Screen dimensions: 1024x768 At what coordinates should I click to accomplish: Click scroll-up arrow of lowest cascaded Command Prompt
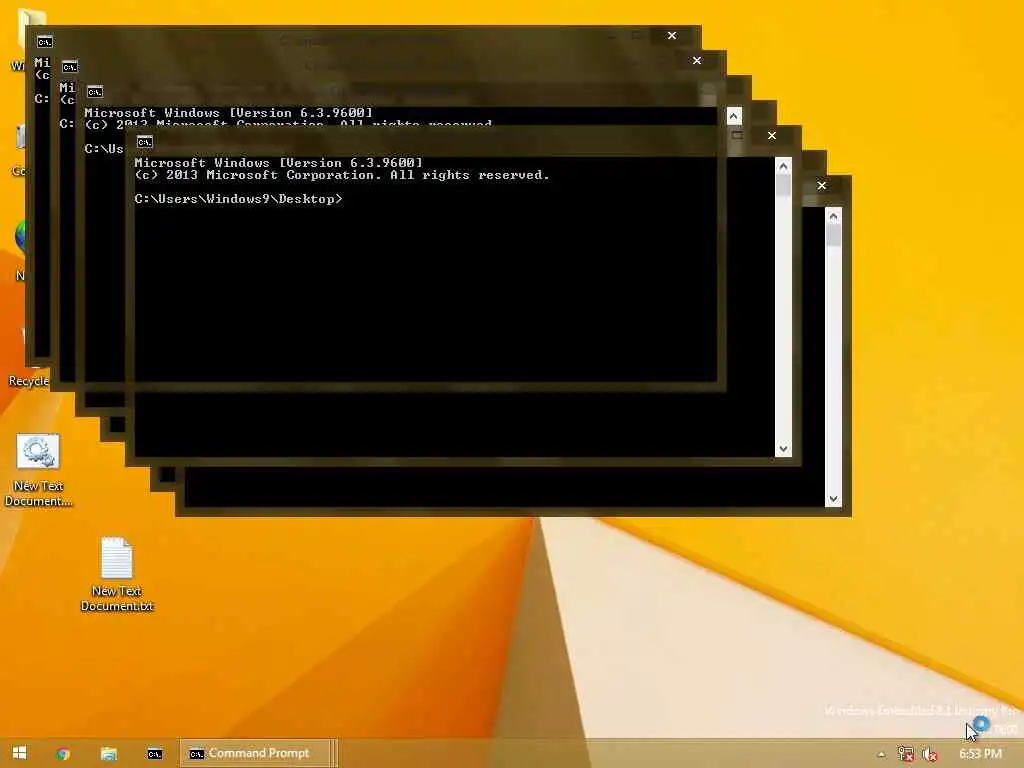coord(833,216)
